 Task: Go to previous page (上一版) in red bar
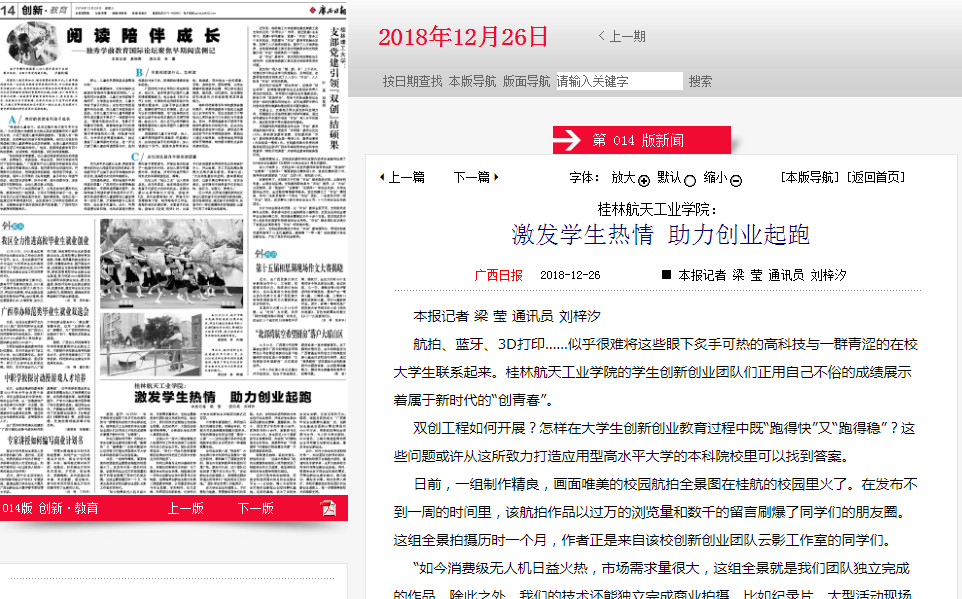pyautogui.click(x=185, y=508)
